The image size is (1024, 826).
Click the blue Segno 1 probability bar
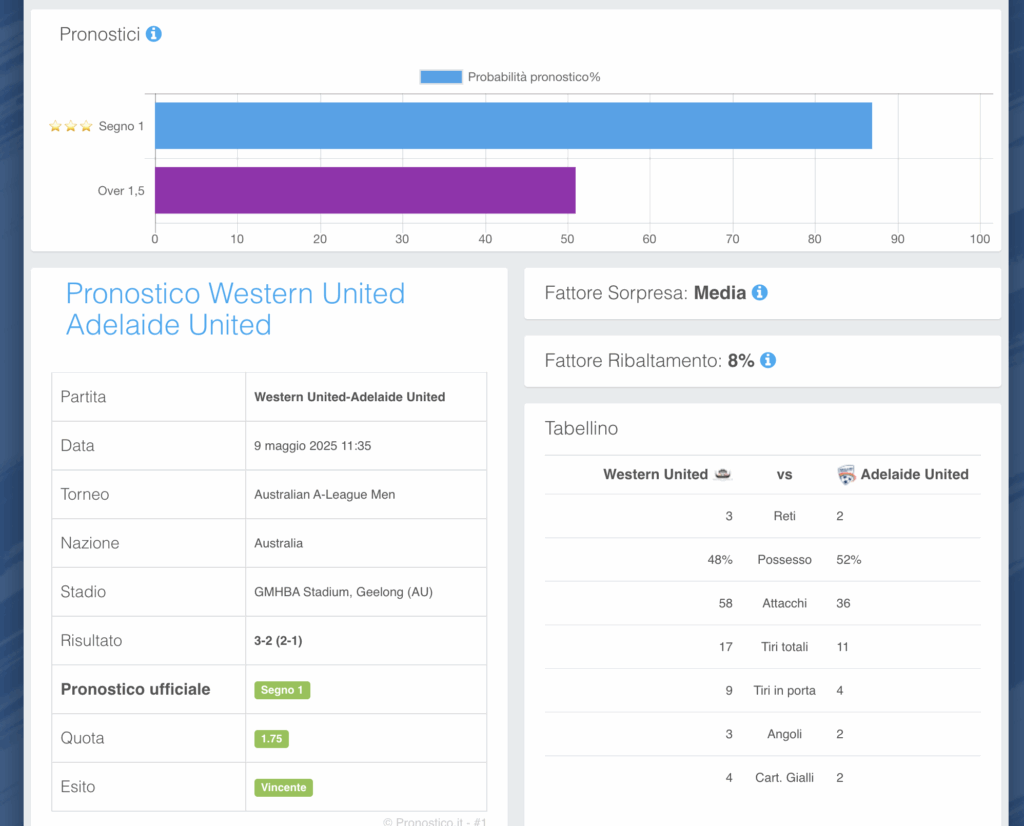coord(513,126)
